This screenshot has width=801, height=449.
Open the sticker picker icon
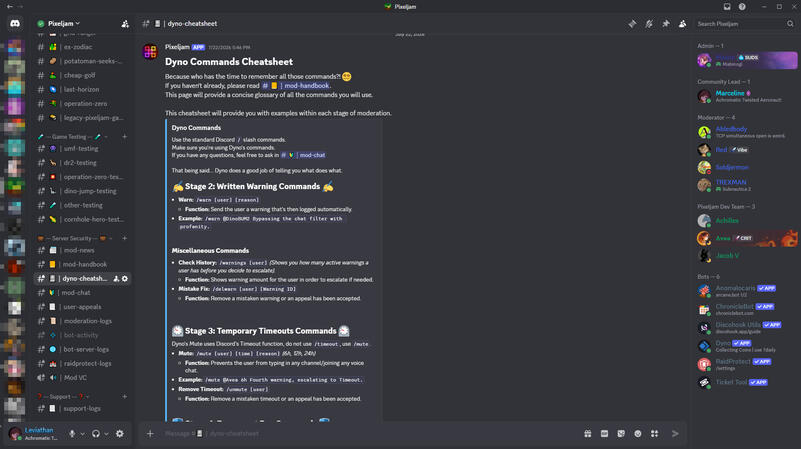tap(621, 434)
